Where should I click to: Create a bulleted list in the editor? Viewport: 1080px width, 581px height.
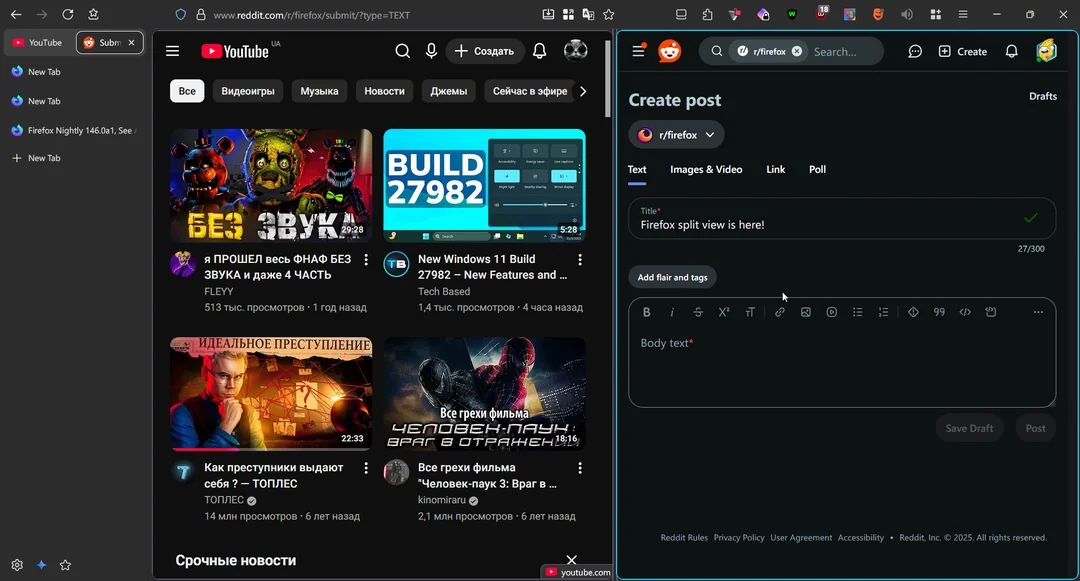pos(858,311)
